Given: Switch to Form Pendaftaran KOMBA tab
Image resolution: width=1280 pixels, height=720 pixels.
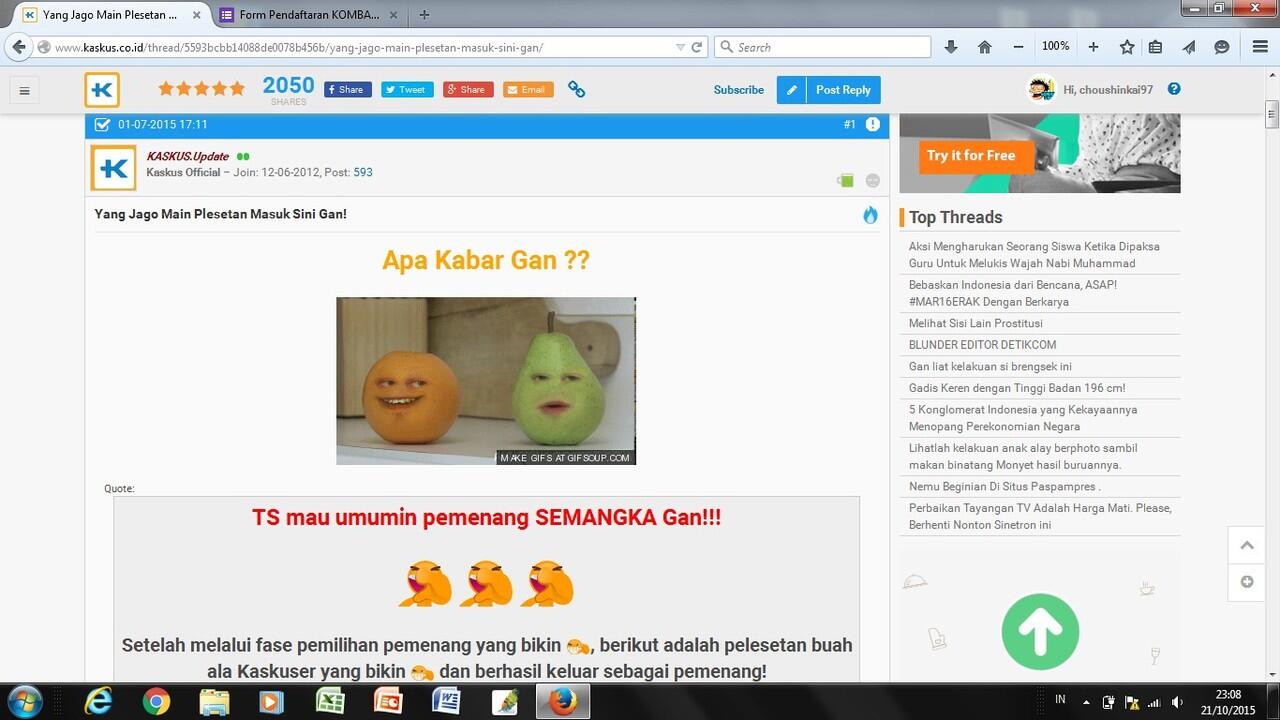Looking at the screenshot, I should point(309,15).
